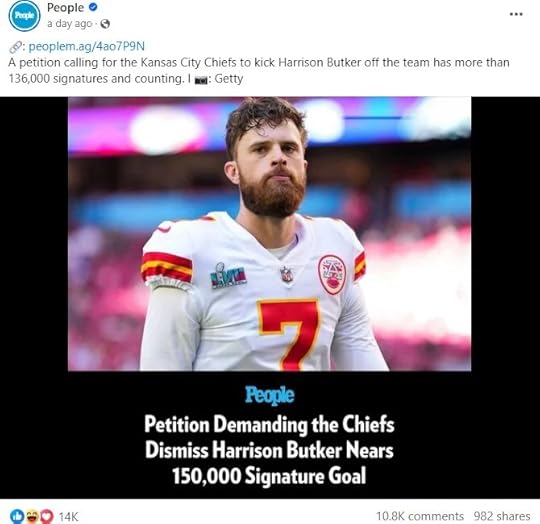Screen dimensions: 540x524
Task: Click the Getty photo credit text
Action: click(229, 79)
